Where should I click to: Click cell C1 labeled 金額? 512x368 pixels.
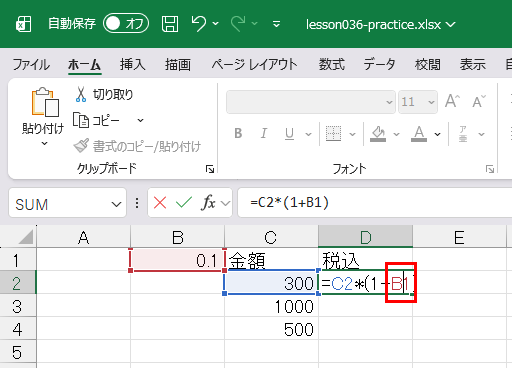(271, 260)
